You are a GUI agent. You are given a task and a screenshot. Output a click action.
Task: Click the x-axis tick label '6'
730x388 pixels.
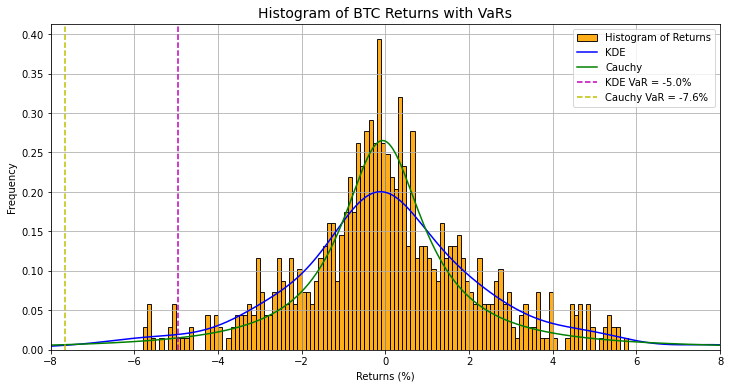point(636,361)
